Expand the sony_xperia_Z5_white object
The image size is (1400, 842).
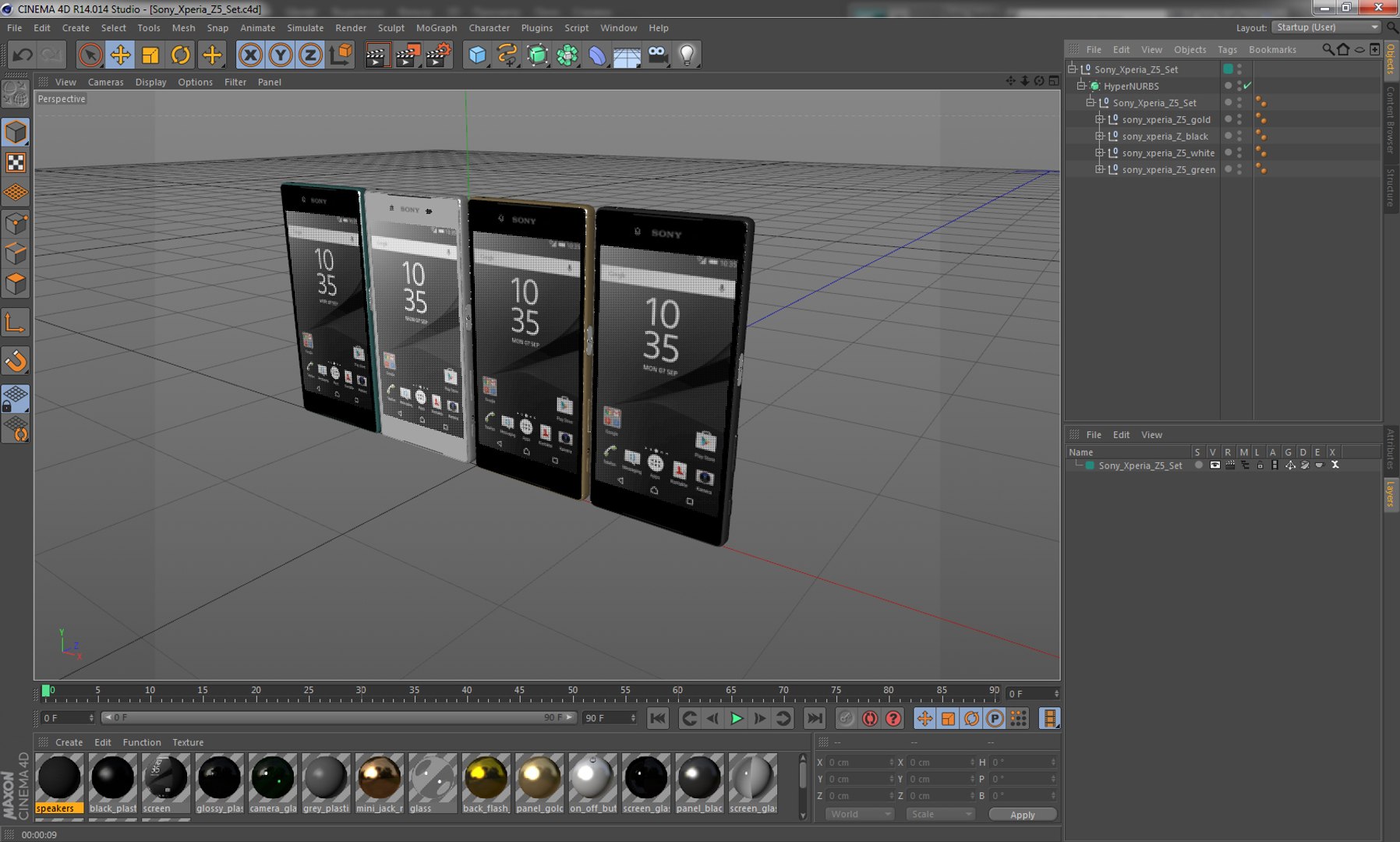1099,153
